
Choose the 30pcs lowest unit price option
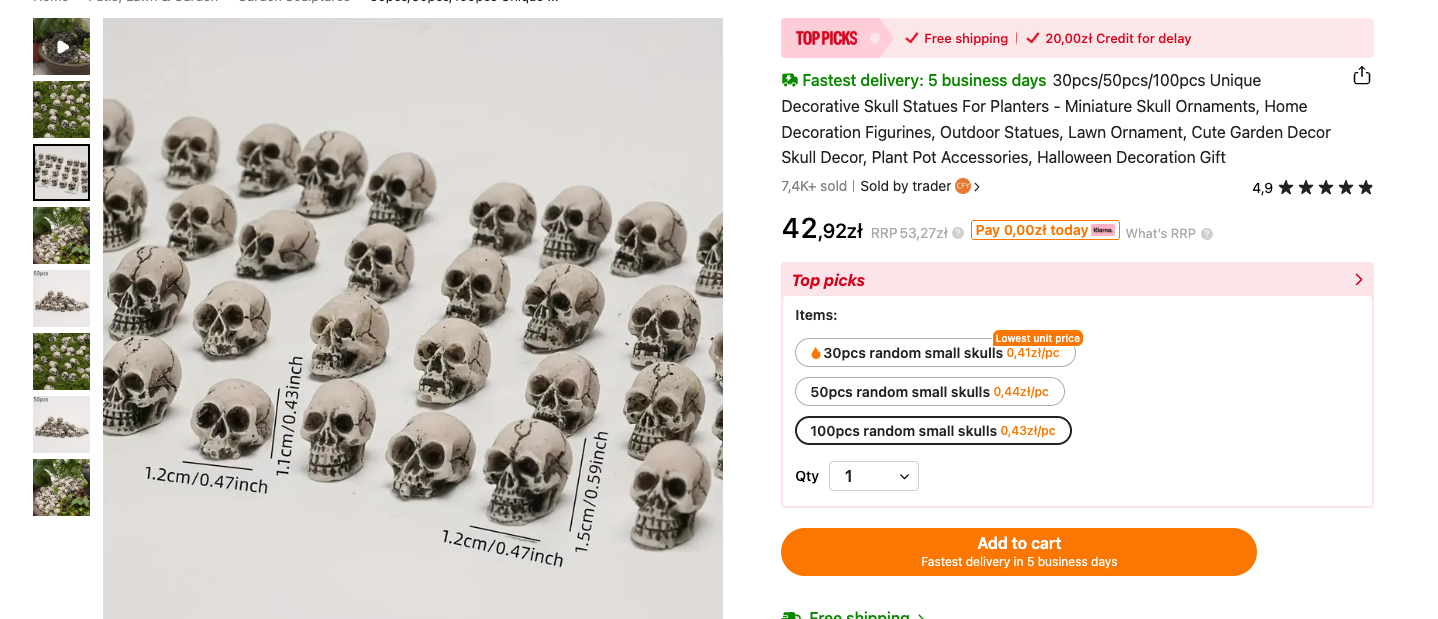click(935, 352)
